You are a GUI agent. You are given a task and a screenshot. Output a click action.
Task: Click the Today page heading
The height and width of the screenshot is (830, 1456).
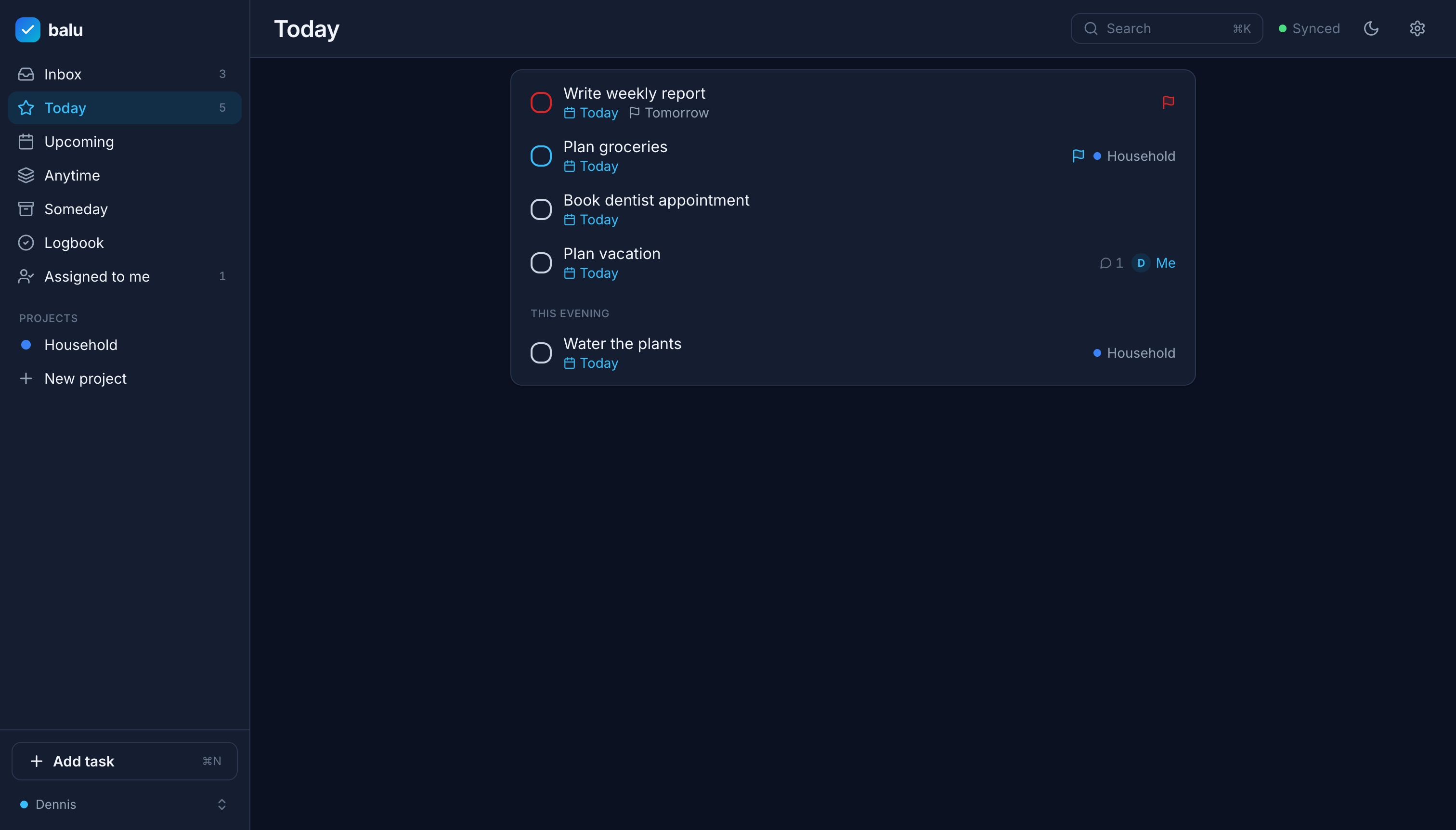(x=307, y=29)
